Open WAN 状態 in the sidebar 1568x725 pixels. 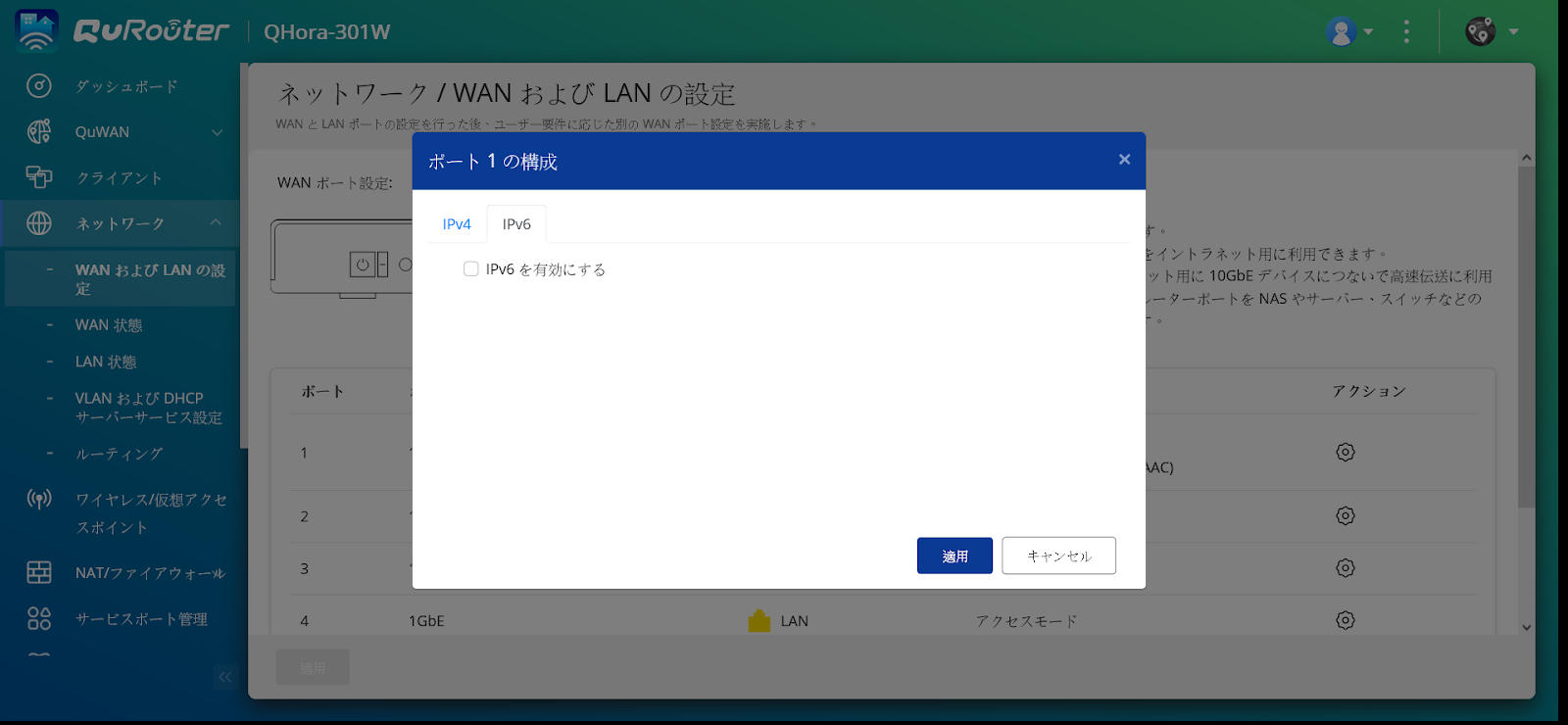point(109,325)
